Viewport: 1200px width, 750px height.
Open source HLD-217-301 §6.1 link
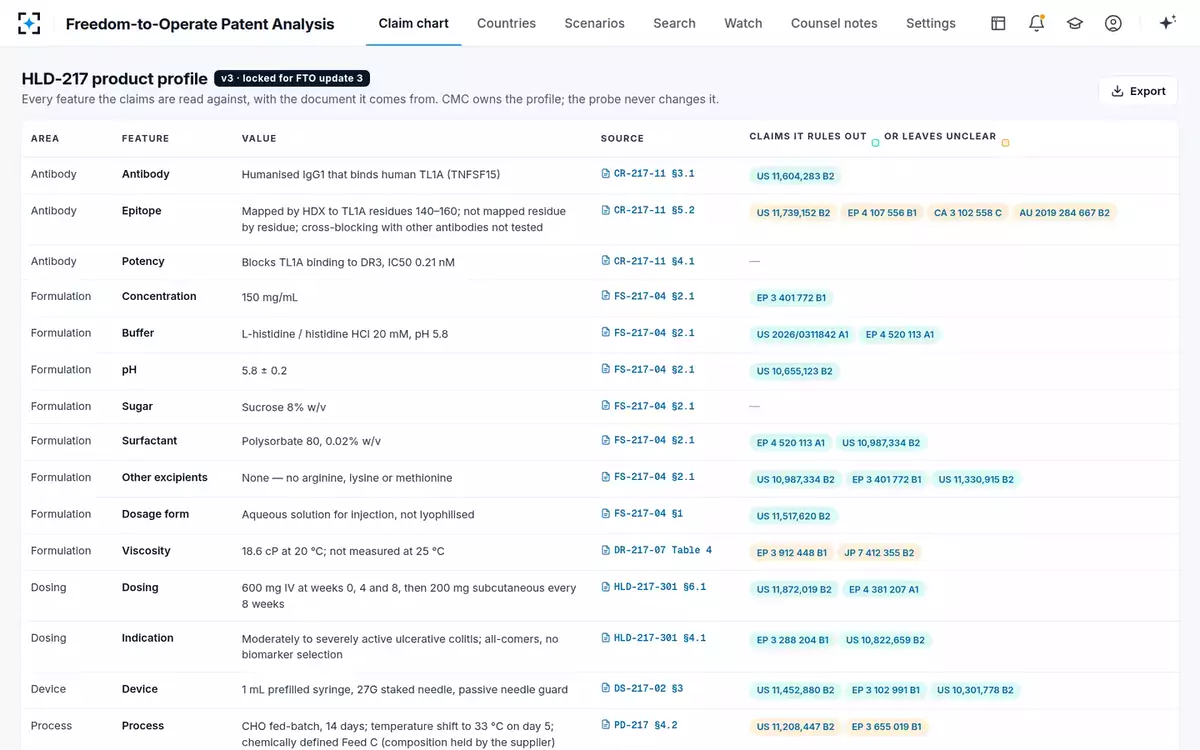tap(654, 587)
